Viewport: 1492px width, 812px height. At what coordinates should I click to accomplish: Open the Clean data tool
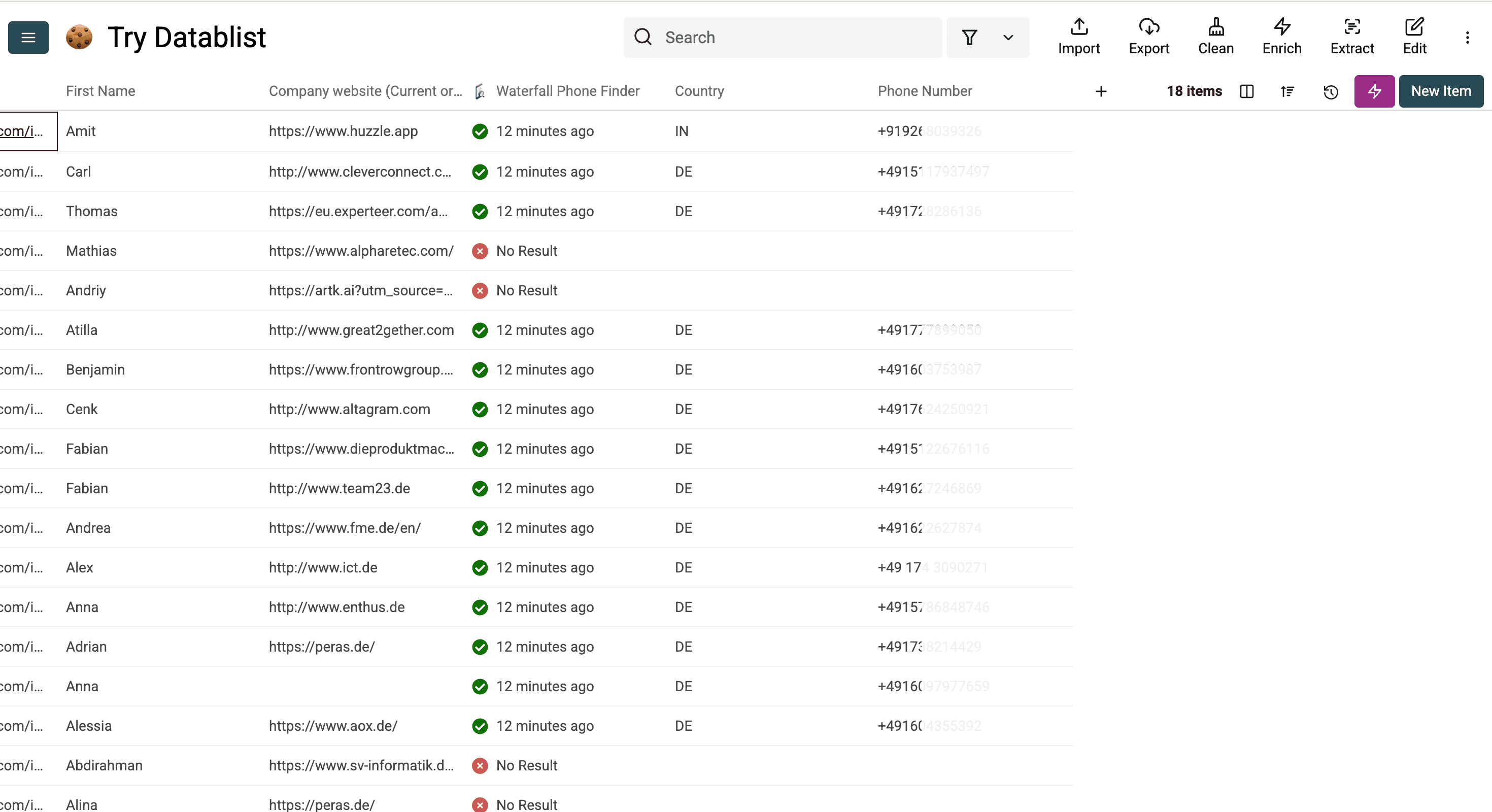point(1215,37)
